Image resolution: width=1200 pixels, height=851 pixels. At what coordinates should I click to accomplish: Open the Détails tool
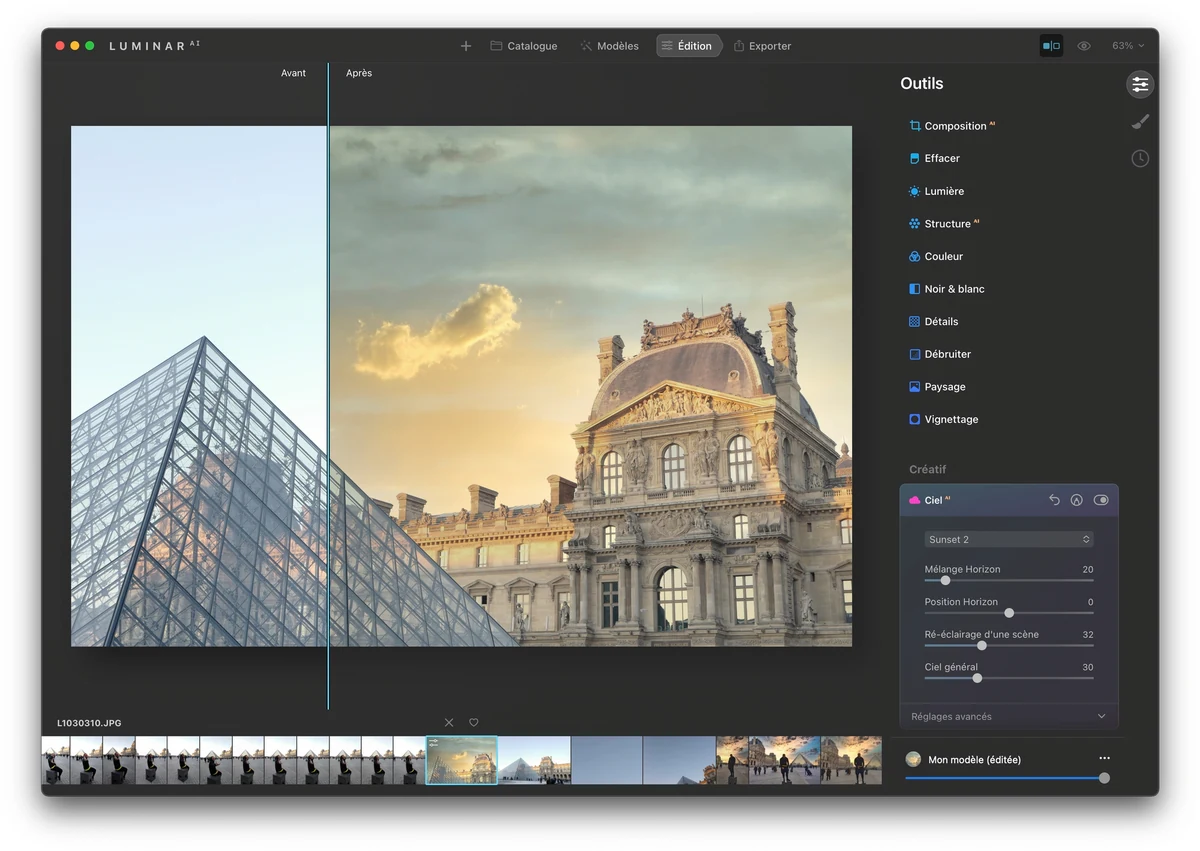(933, 321)
